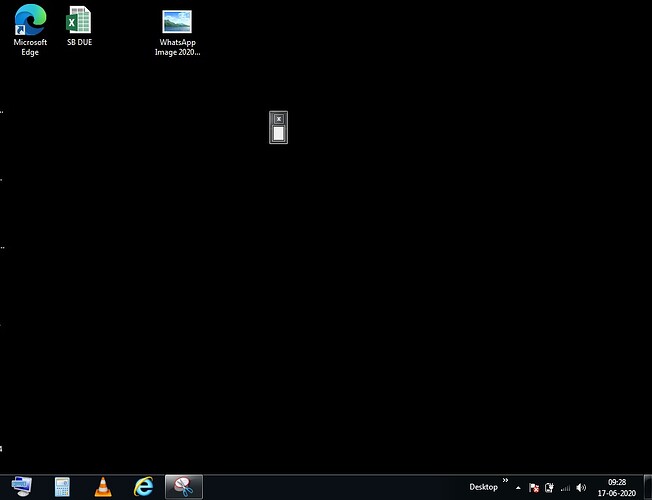The width and height of the screenshot is (652, 500).
Task: Launch Internet Explorer from the taskbar
Action: point(144,487)
